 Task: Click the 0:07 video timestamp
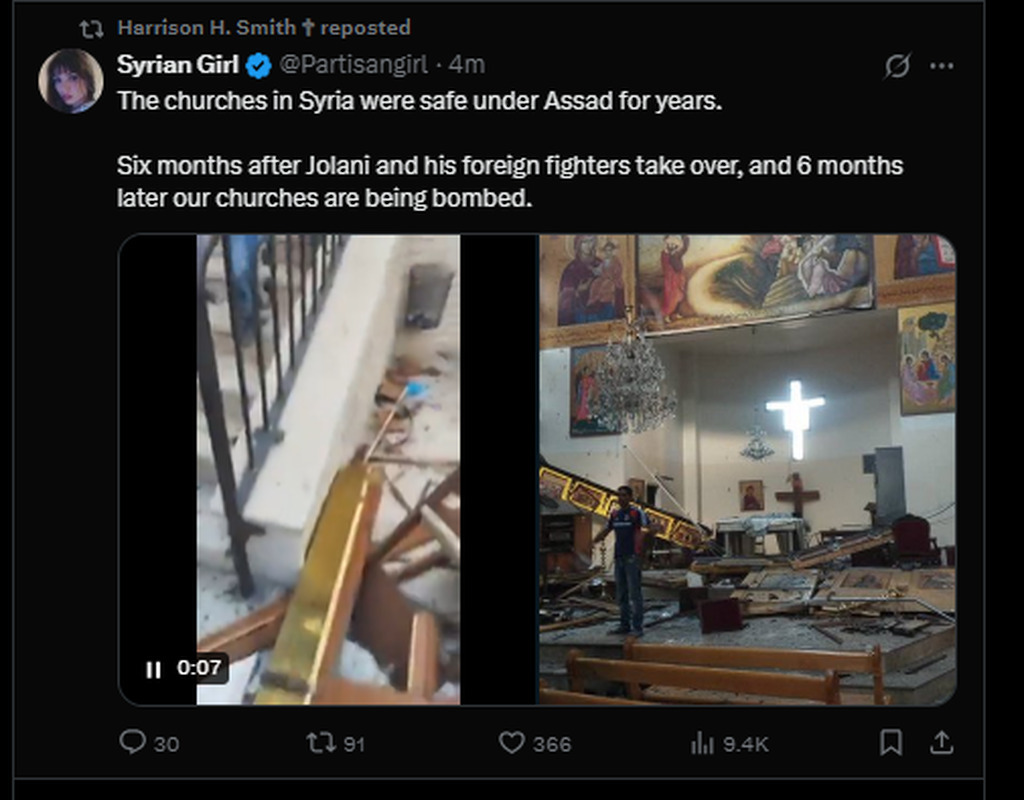[199, 668]
